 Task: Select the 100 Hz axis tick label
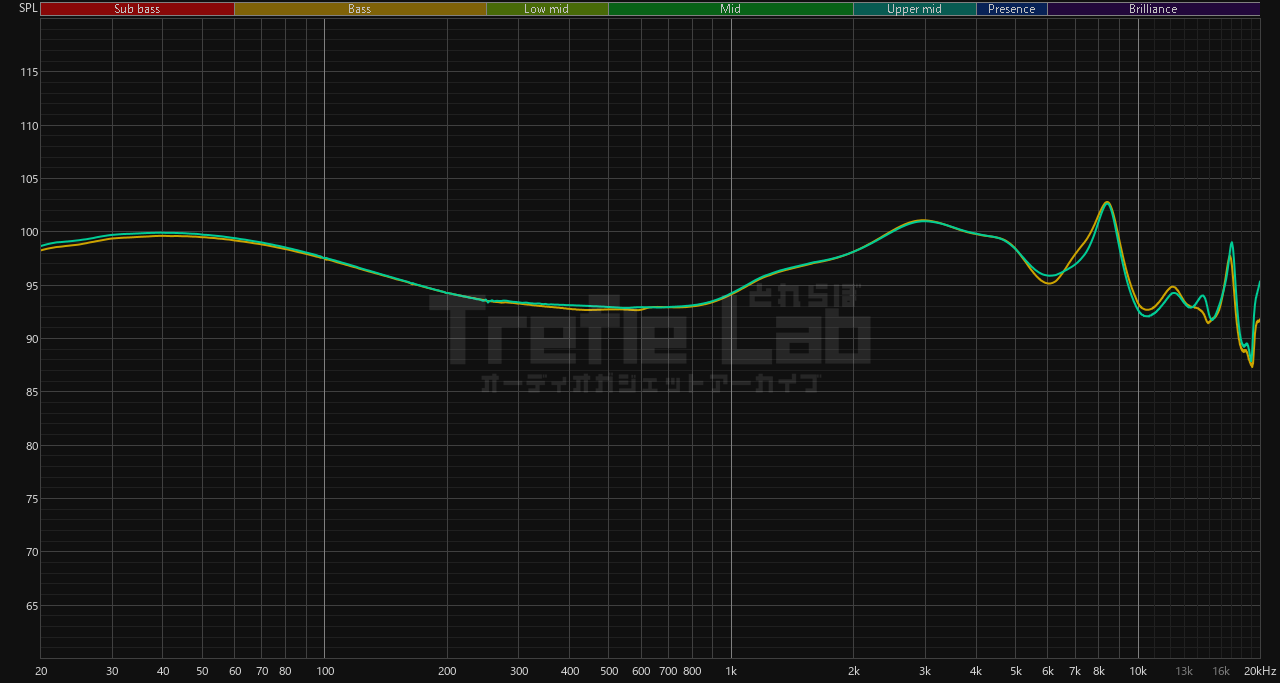324,671
